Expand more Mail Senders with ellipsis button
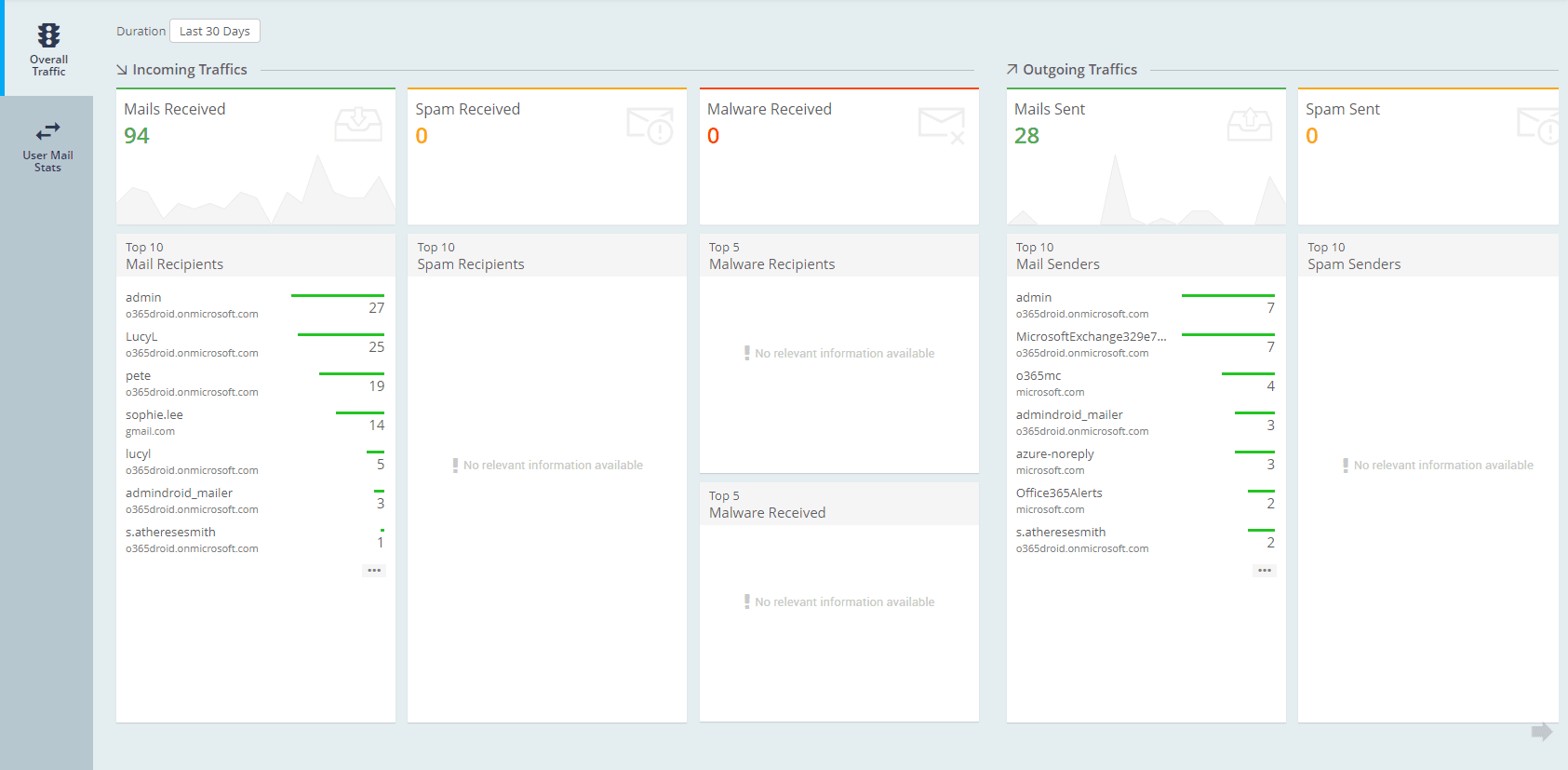The image size is (1568, 770). point(1264,570)
